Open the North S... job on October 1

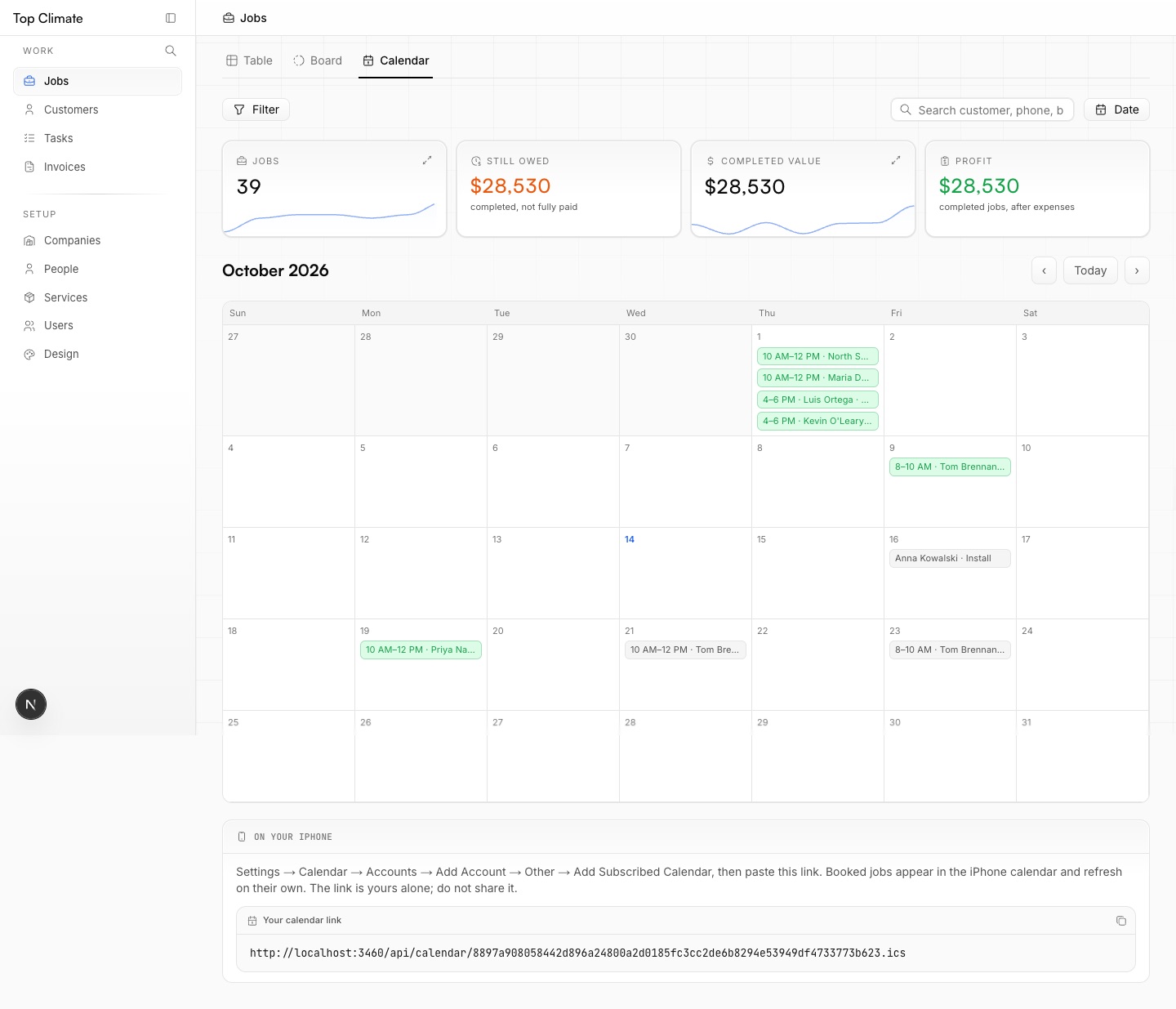tap(817, 356)
